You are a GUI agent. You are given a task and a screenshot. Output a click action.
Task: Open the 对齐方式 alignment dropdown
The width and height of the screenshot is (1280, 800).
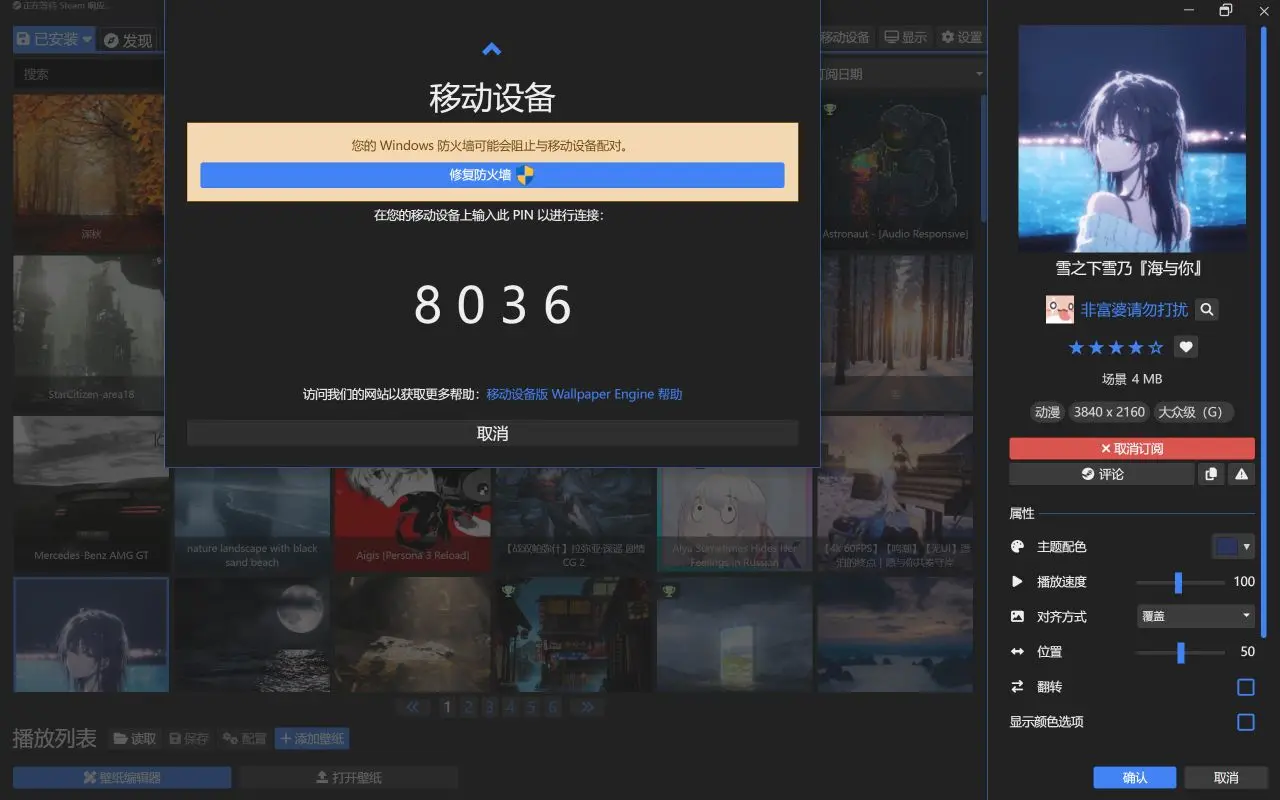click(x=1196, y=616)
